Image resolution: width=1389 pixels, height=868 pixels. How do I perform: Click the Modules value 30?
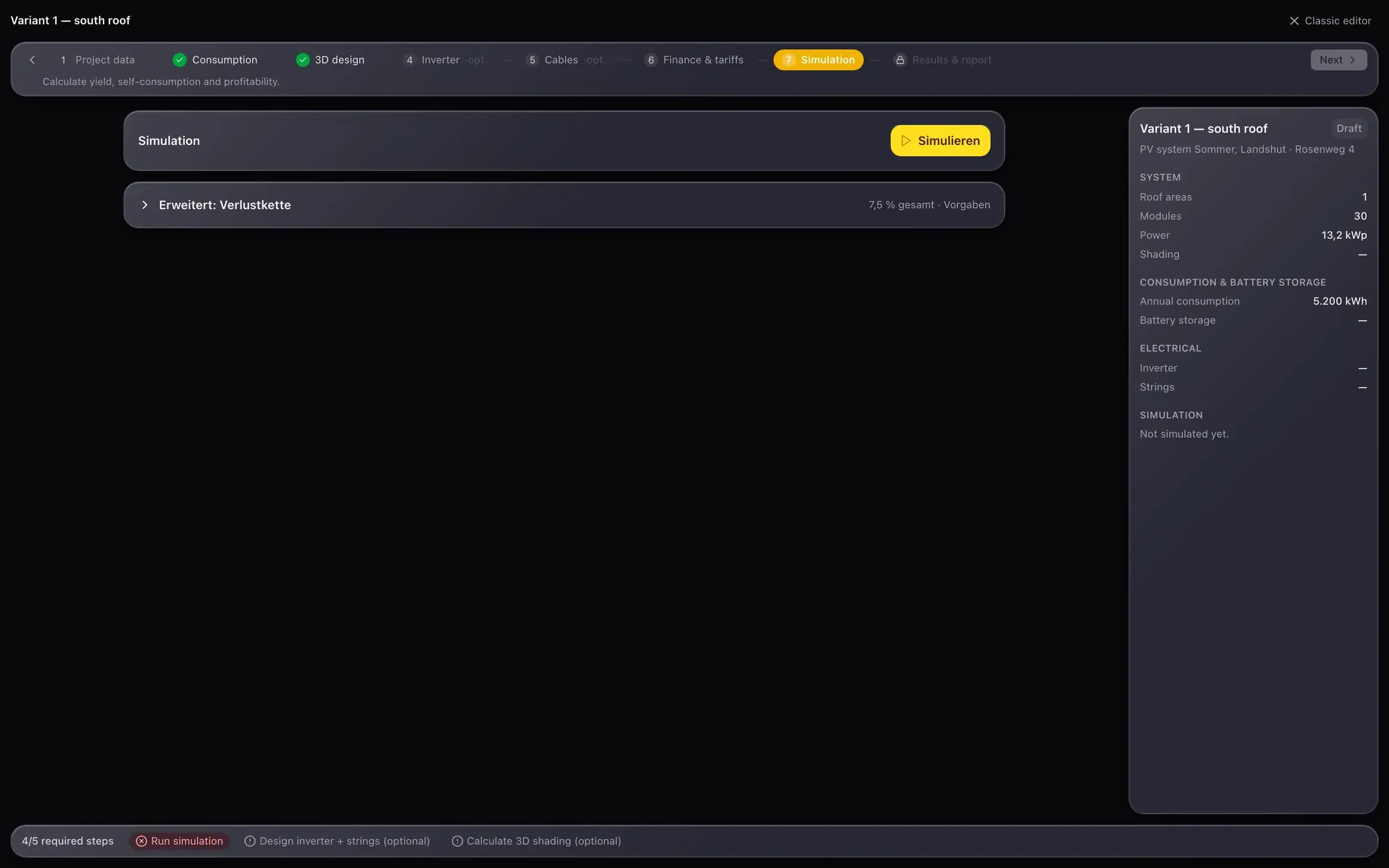pyautogui.click(x=1360, y=216)
